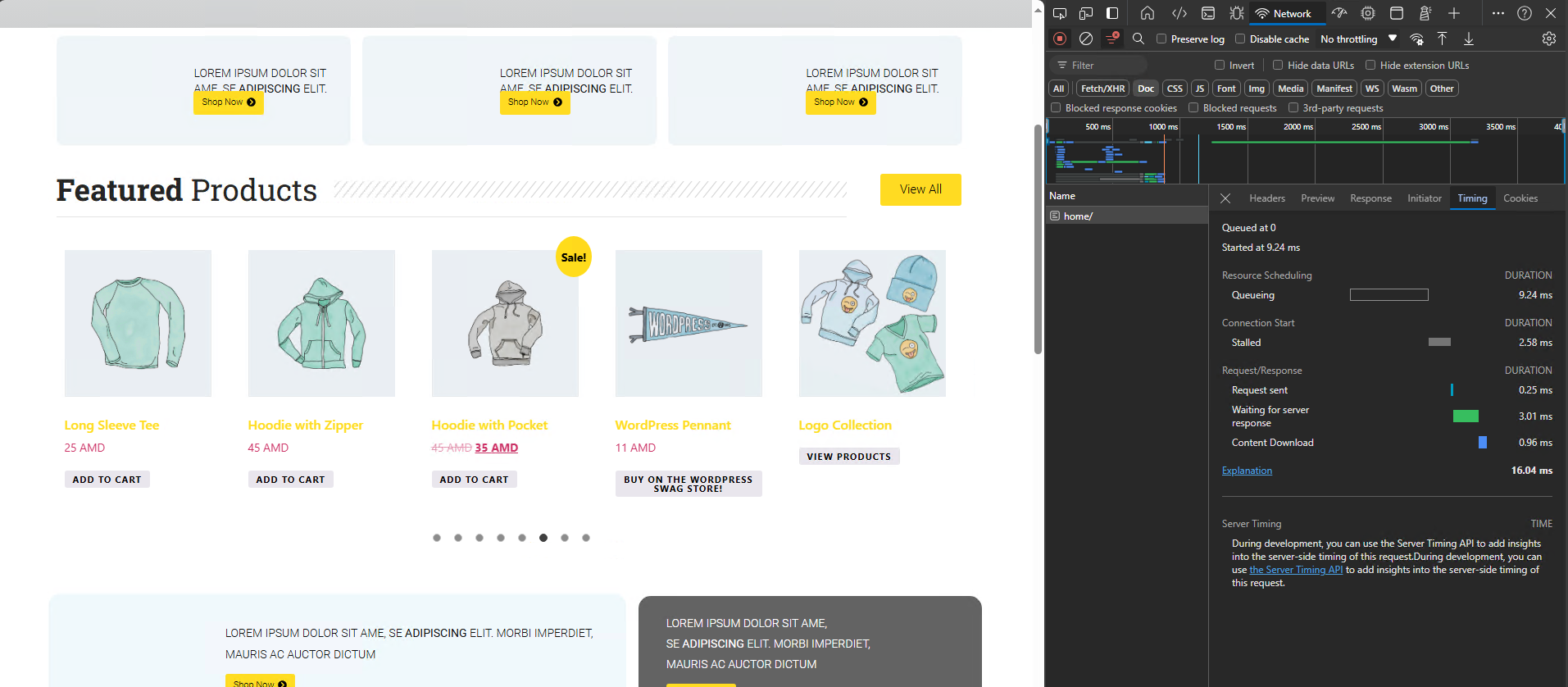The height and width of the screenshot is (687, 1568).
Task: Open the more tools plus button
Action: [x=1454, y=13]
